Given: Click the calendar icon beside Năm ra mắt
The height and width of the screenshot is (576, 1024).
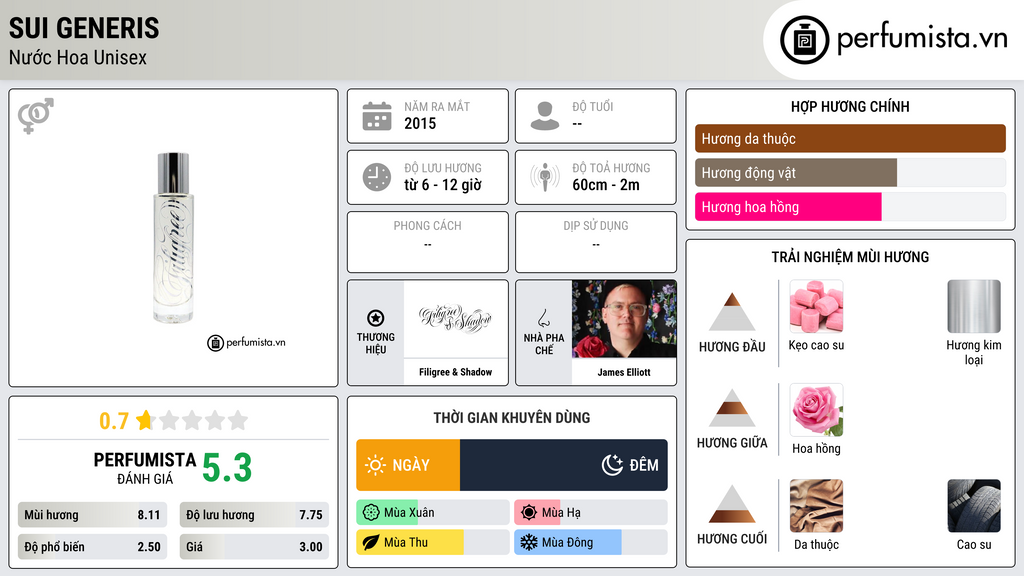Looking at the screenshot, I should (x=377, y=116).
